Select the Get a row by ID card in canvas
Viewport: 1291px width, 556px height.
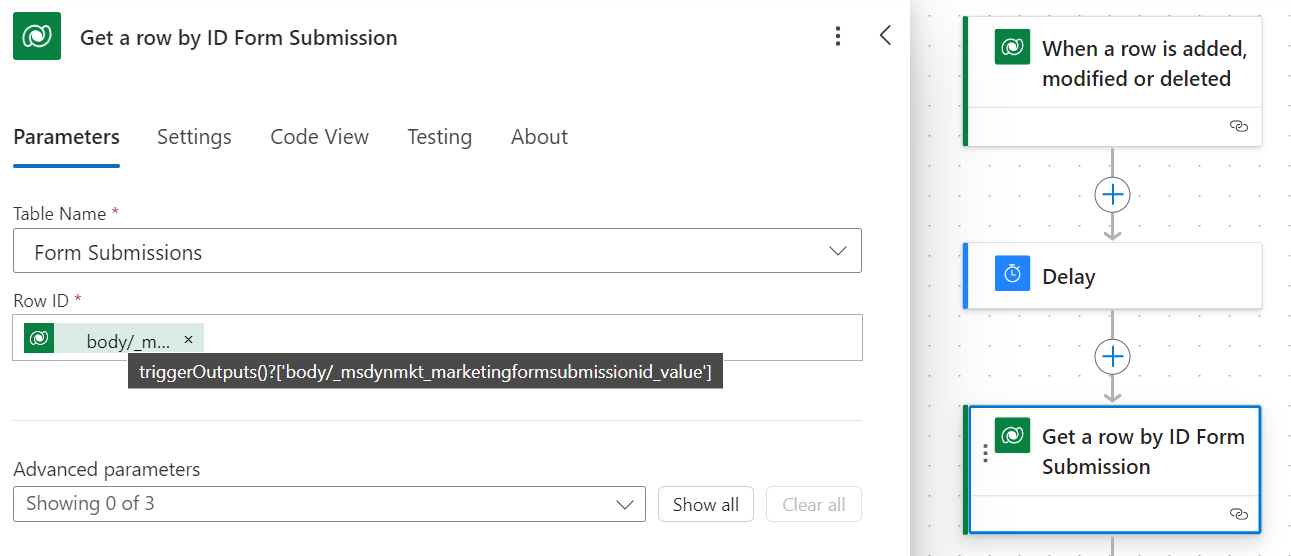[x=1113, y=469]
